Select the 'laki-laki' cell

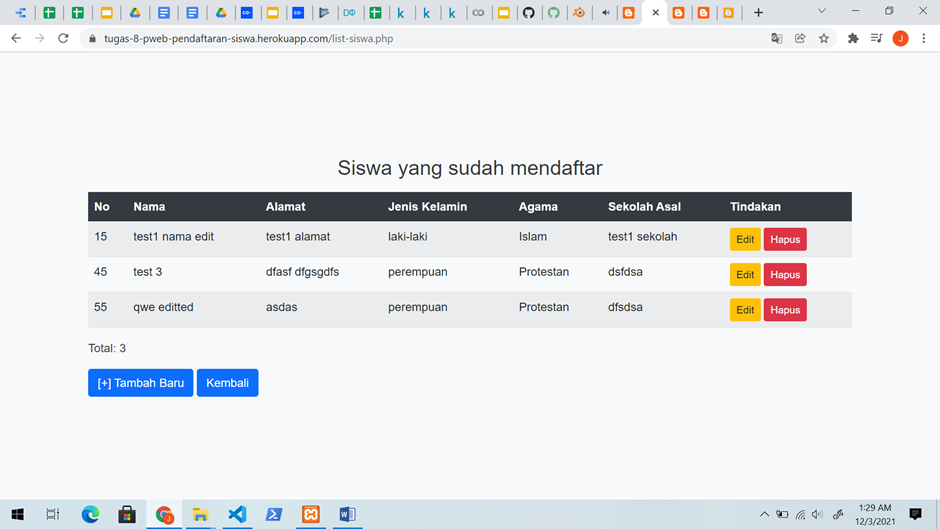(x=408, y=237)
